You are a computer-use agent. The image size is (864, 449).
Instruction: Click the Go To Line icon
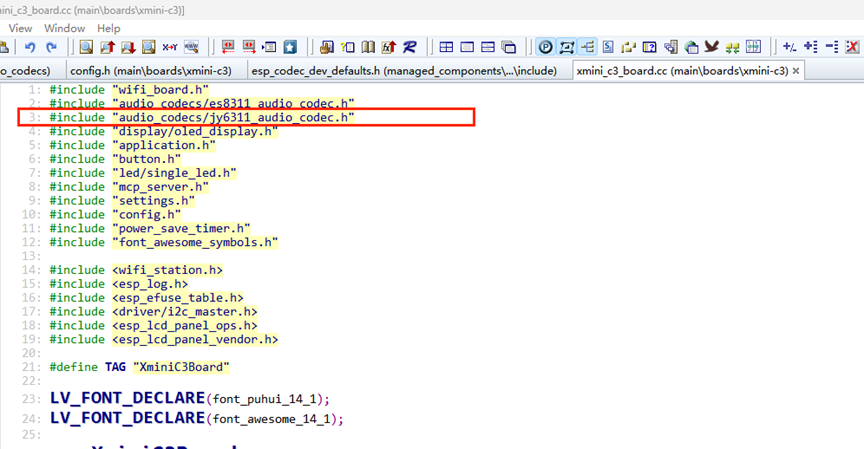[x=269, y=47]
